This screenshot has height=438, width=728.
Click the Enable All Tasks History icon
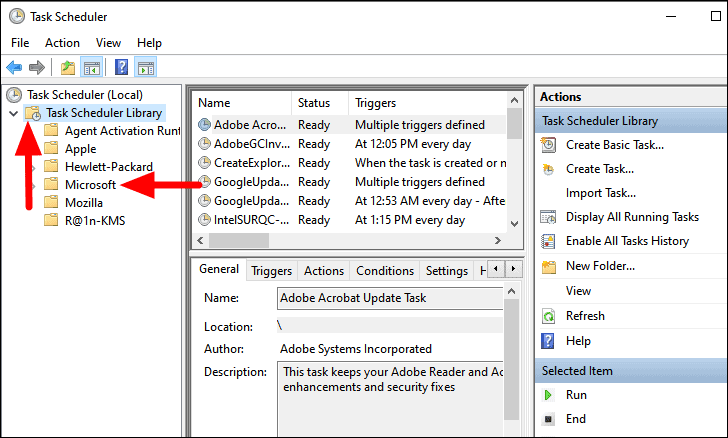(x=548, y=241)
